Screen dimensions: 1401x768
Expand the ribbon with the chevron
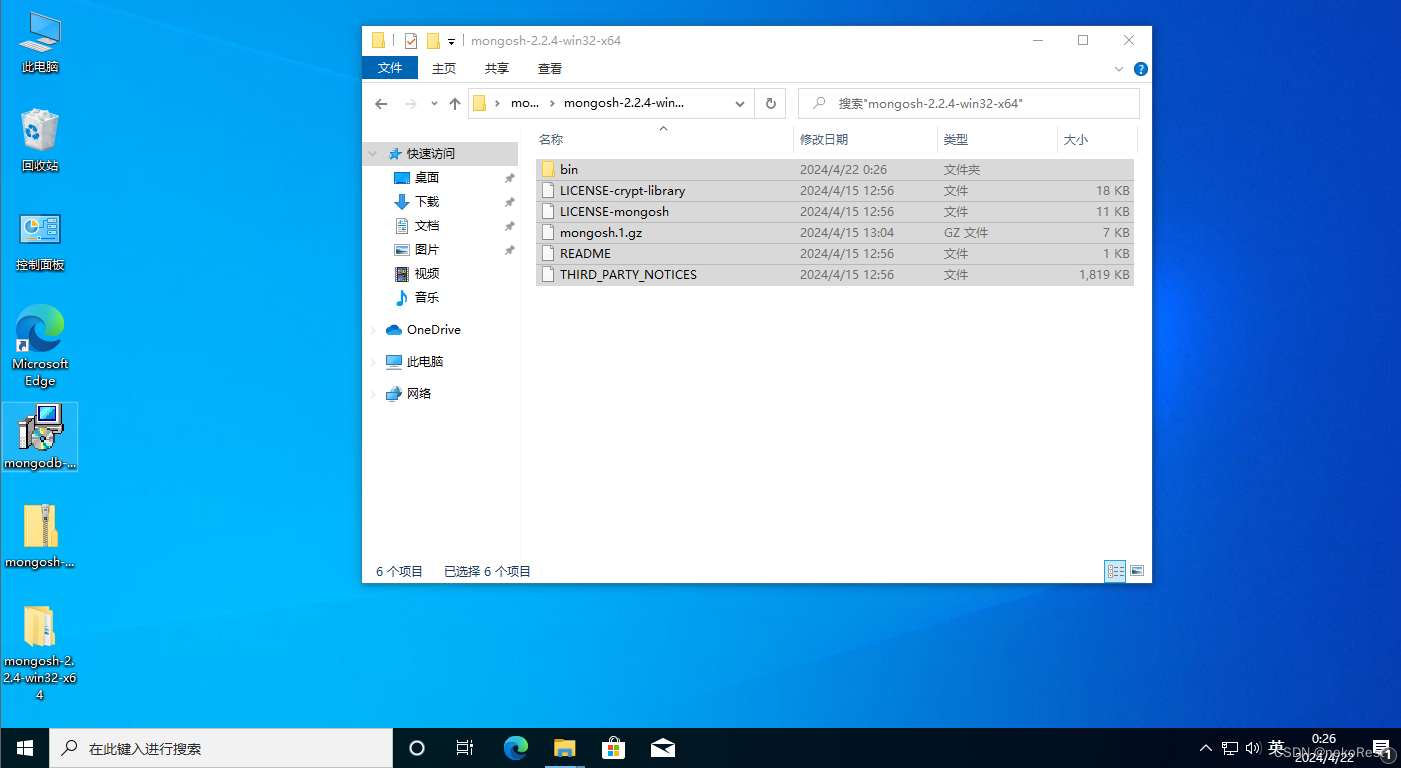(1119, 69)
